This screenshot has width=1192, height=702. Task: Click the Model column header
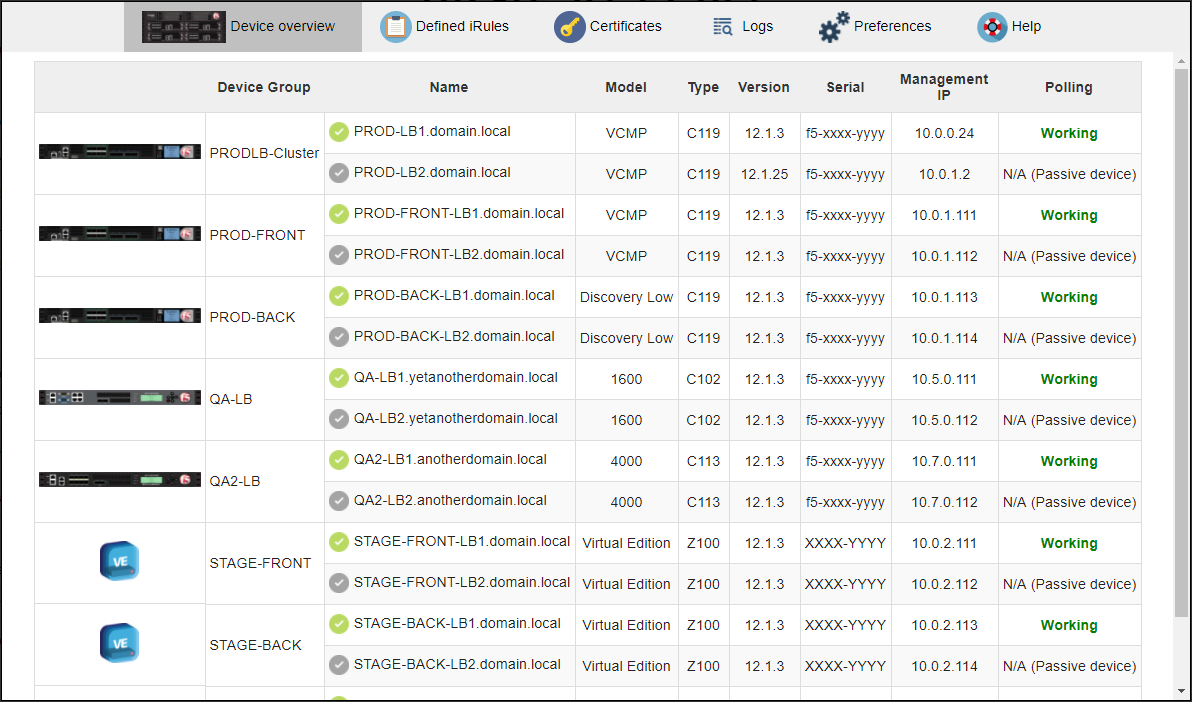click(626, 87)
